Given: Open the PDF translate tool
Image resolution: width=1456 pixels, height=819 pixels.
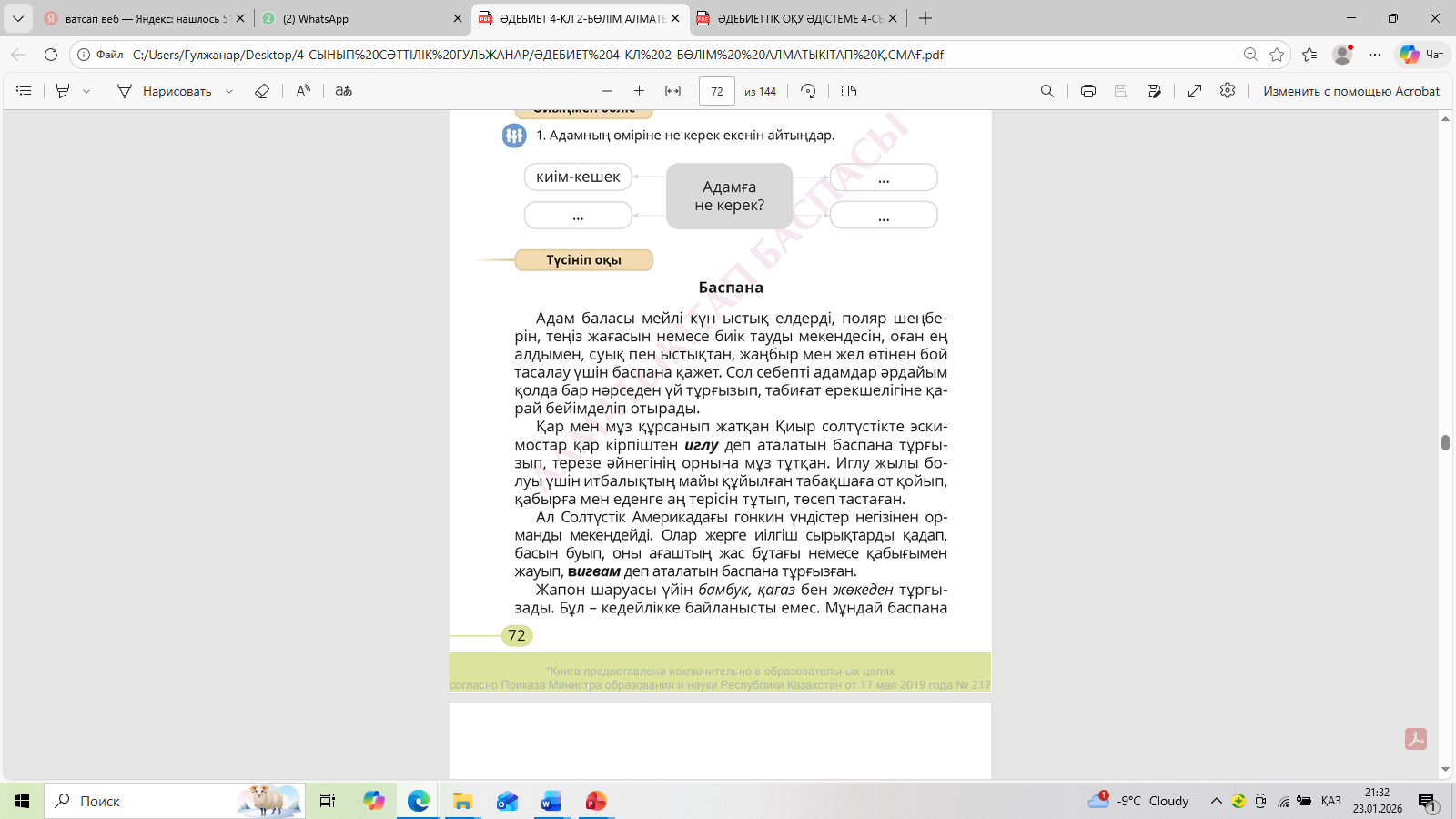Looking at the screenshot, I should [x=344, y=91].
